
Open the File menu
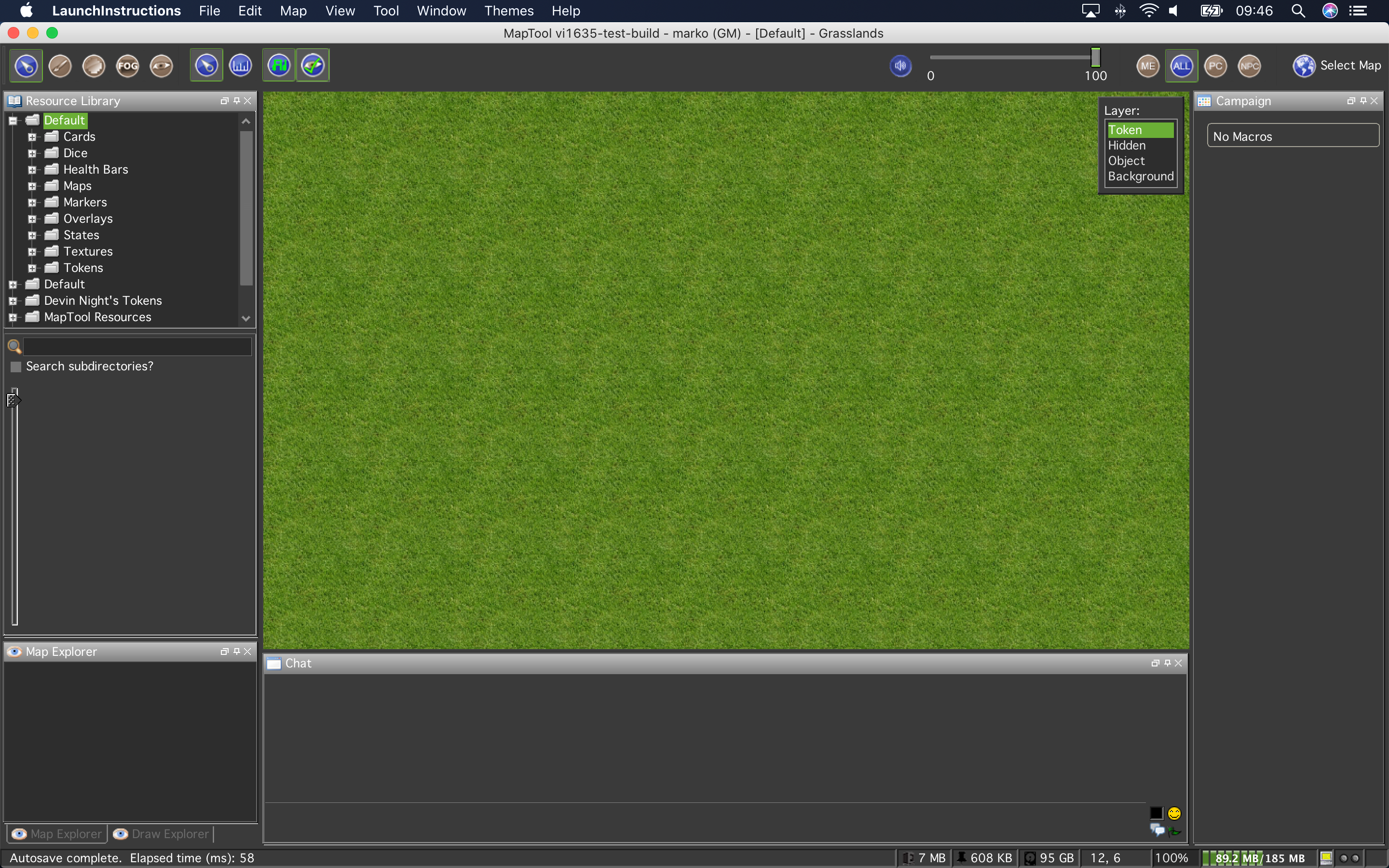209,11
